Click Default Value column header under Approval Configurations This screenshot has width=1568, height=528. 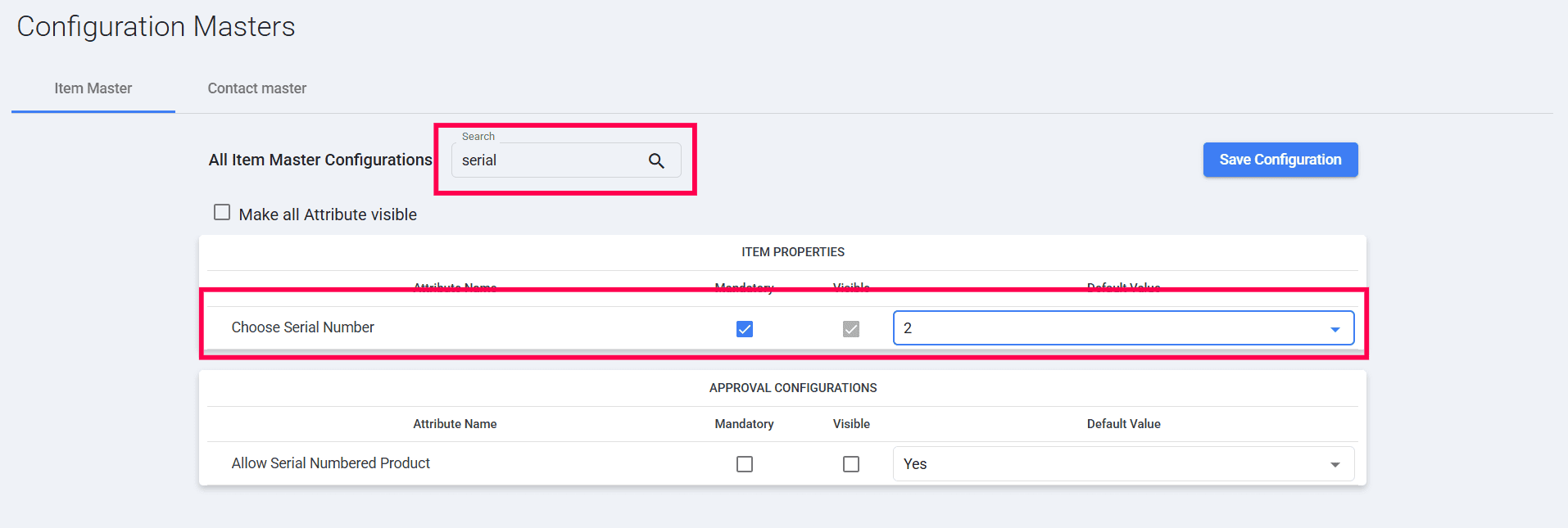point(1123,424)
